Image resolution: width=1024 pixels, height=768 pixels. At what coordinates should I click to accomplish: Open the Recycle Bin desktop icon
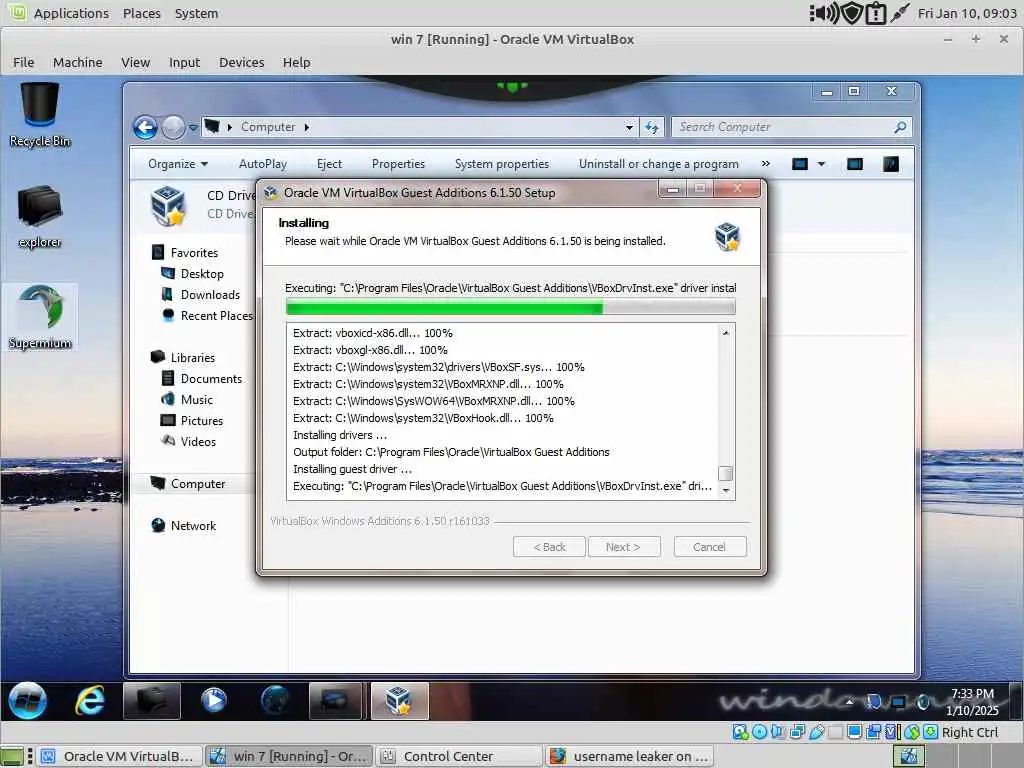(40, 115)
